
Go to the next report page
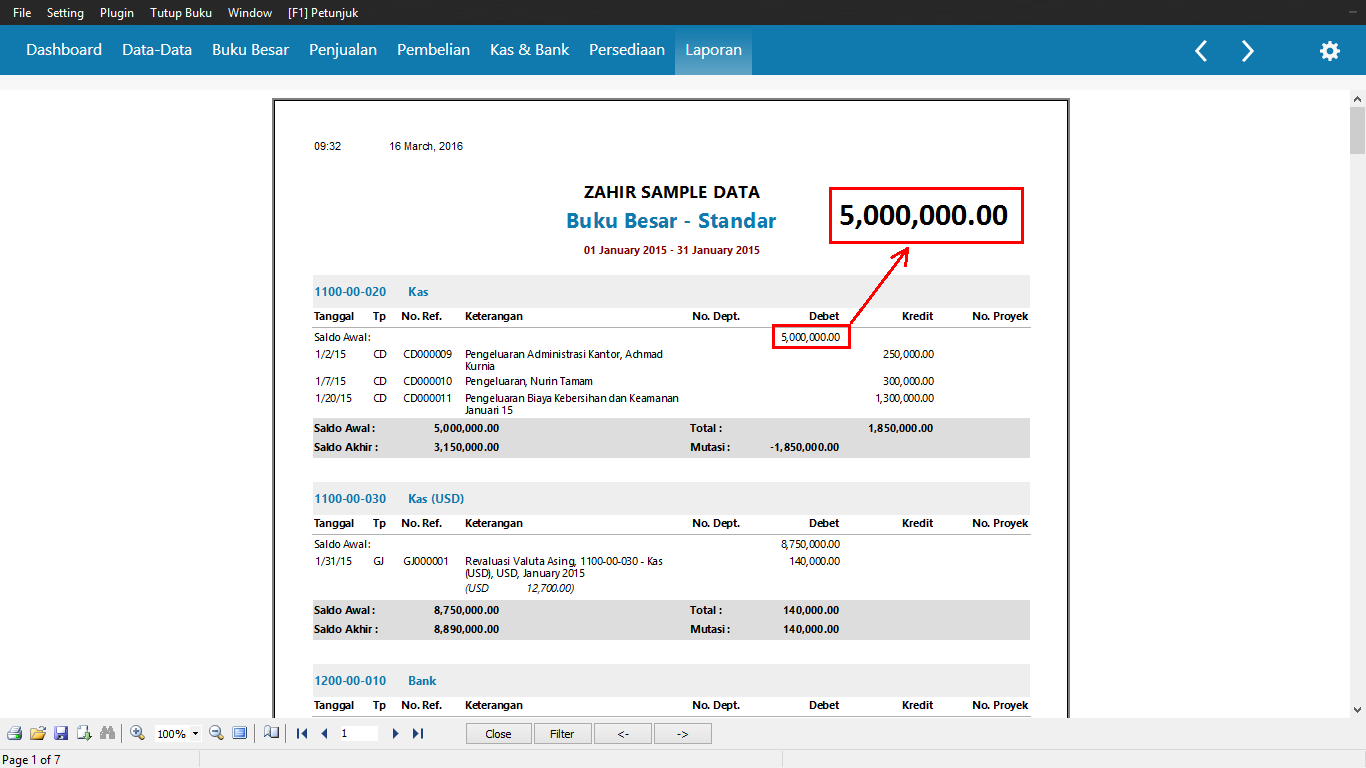click(x=396, y=733)
